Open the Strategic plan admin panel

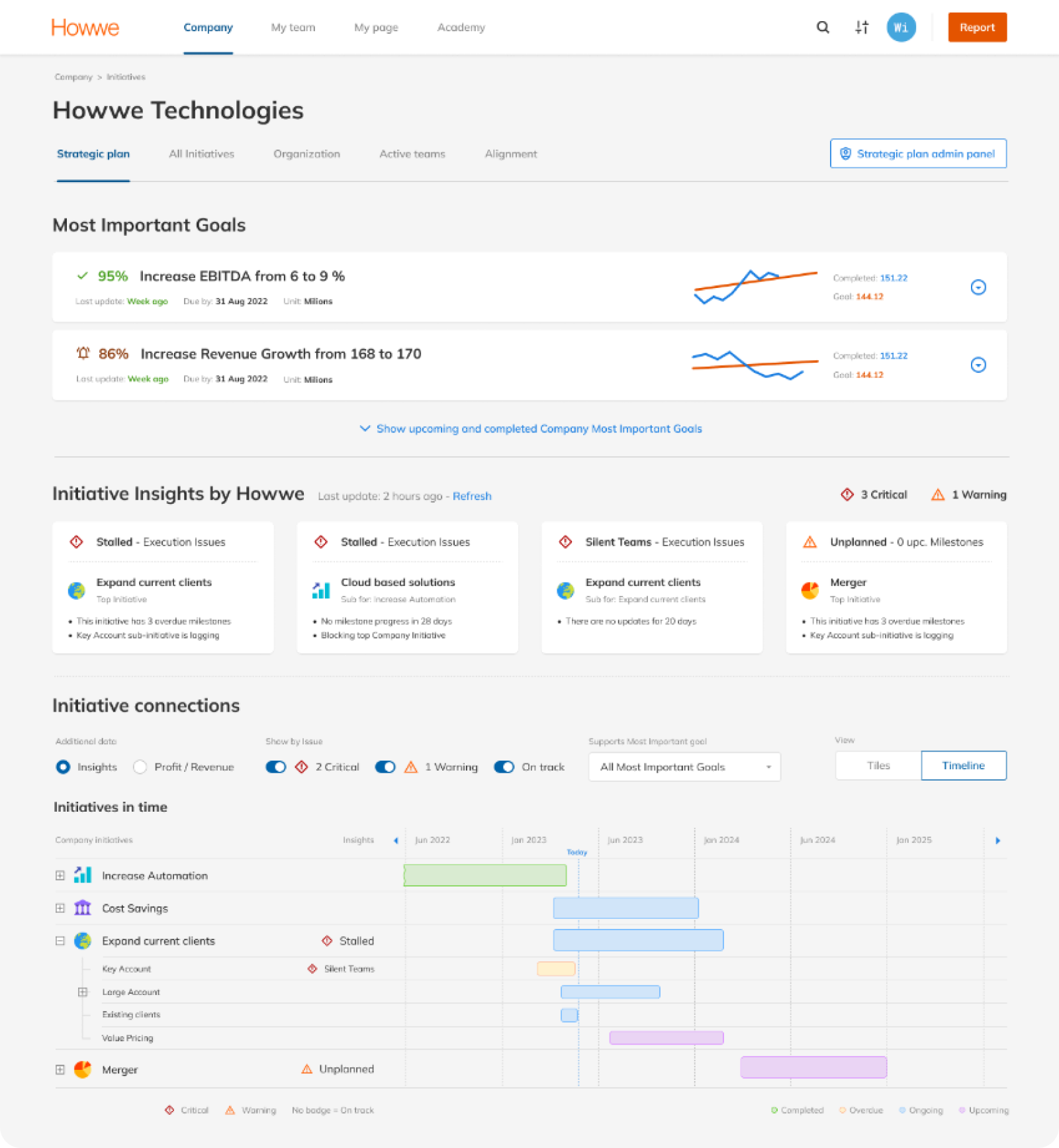(x=918, y=154)
